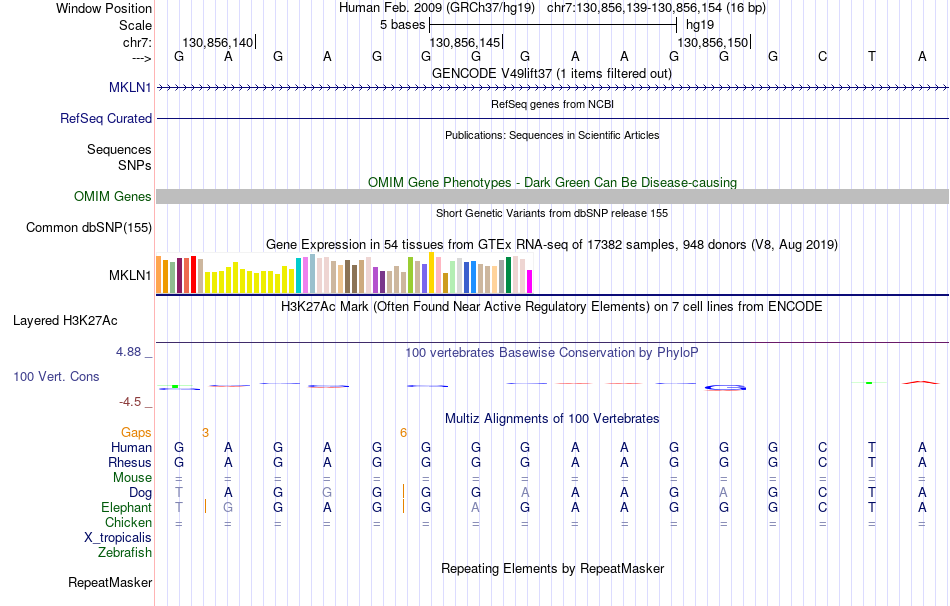Select the Chicken alignment row label
The image size is (950, 606).
tap(128, 522)
